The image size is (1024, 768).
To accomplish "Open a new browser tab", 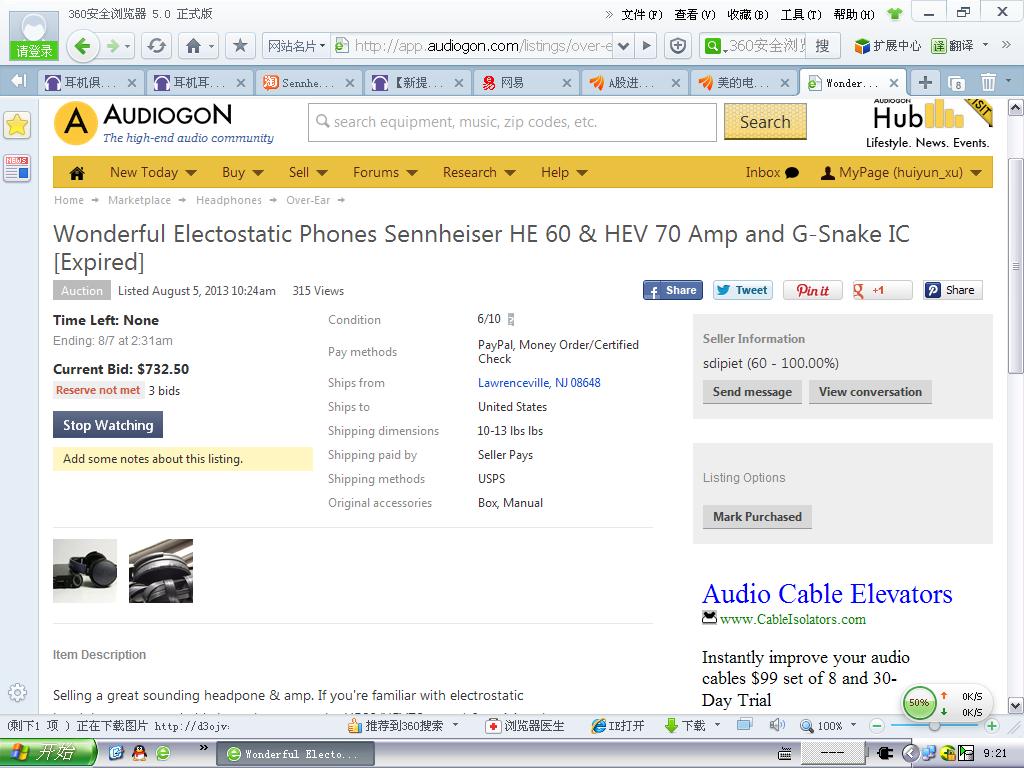I will tap(925, 82).
